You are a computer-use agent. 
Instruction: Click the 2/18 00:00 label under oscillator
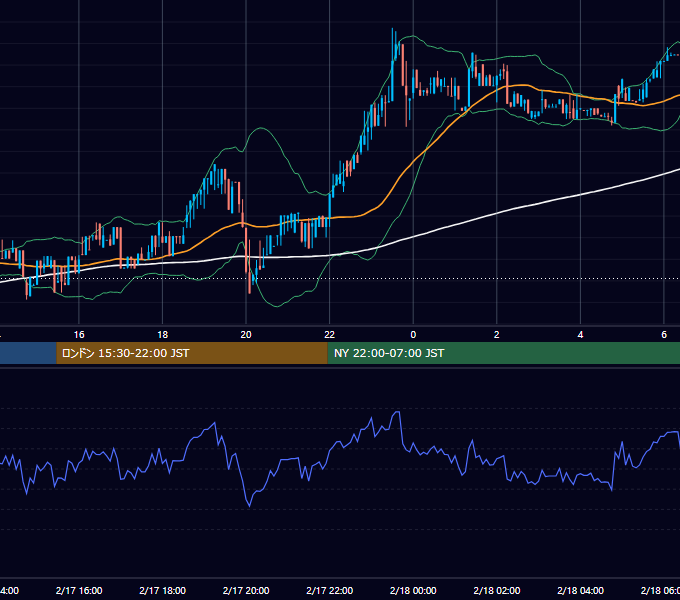click(413, 590)
